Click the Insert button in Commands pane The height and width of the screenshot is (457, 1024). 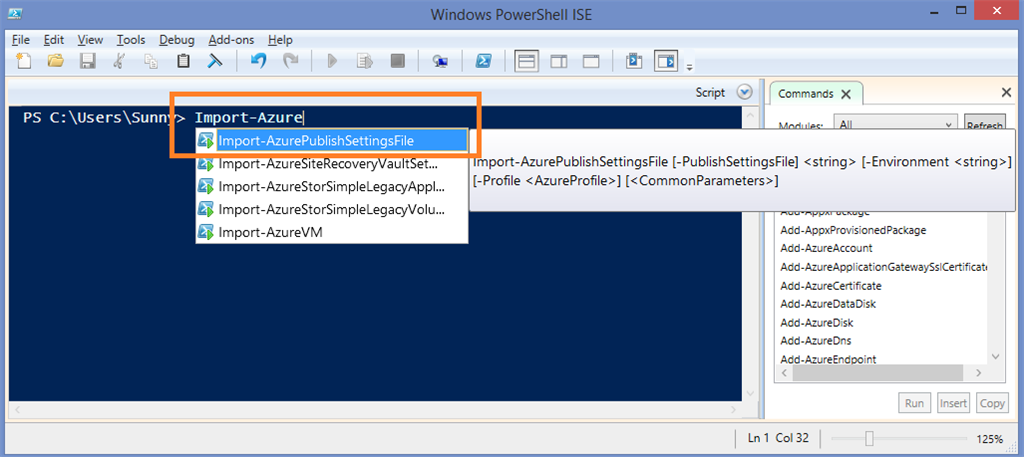(953, 403)
